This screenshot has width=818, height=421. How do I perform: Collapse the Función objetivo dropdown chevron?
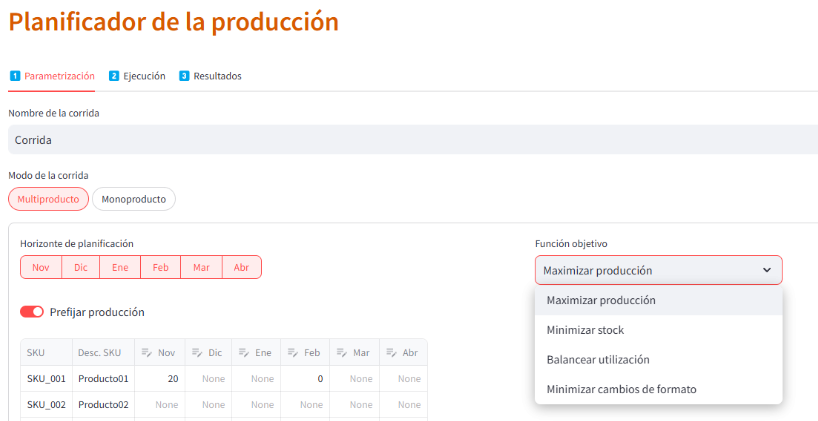tap(767, 270)
